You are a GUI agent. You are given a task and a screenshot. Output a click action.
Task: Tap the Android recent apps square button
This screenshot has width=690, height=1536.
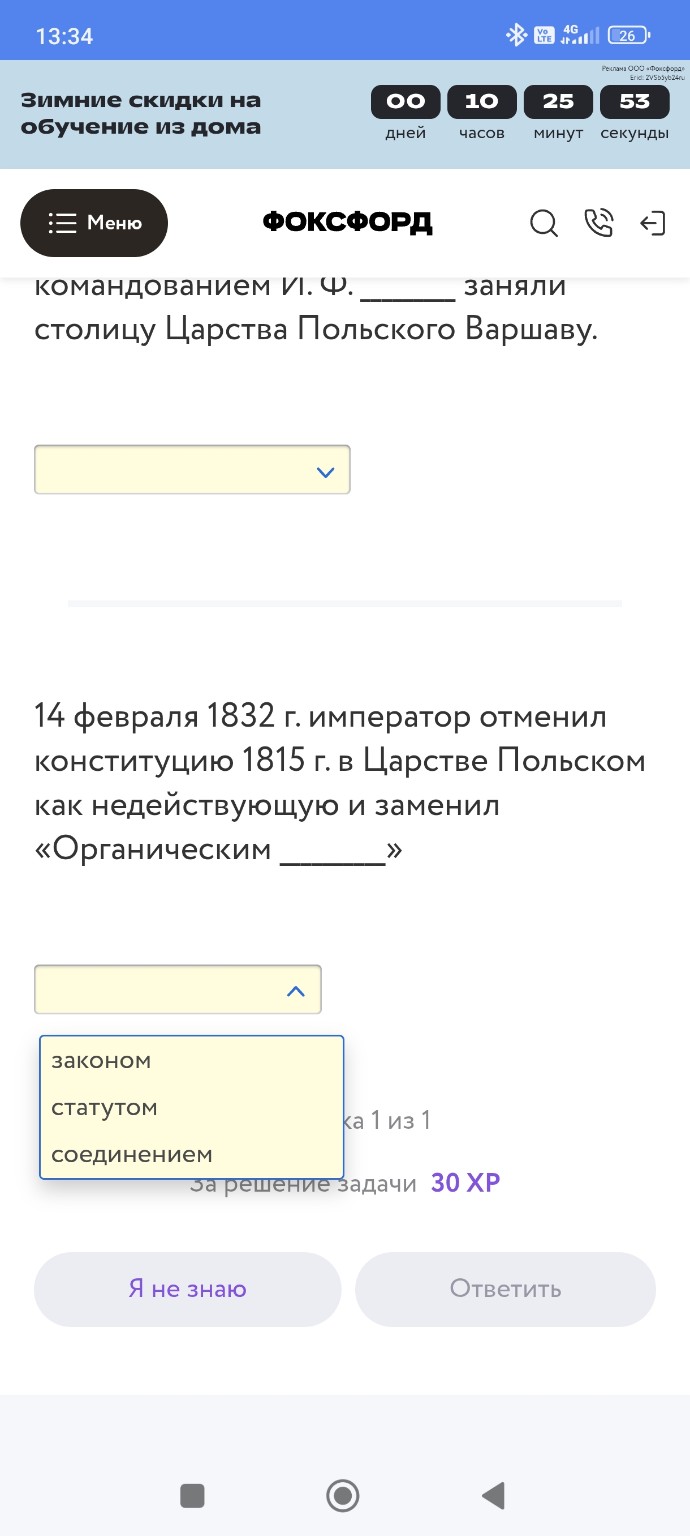tap(192, 1496)
